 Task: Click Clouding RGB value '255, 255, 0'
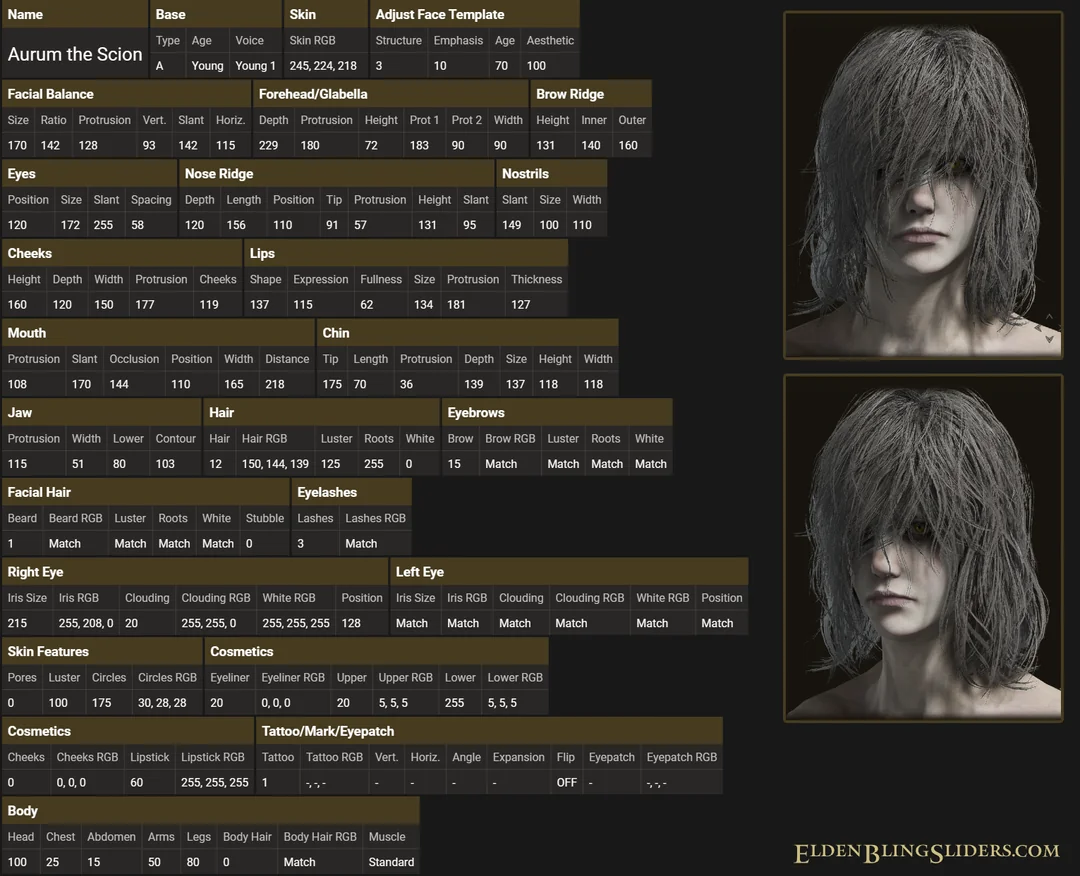[x=209, y=623]
